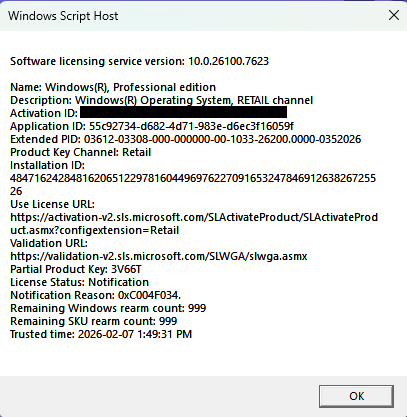Click the Partial Product Key: 3V66T line
This screenshot has width=407, height=417.
[76, 269]
